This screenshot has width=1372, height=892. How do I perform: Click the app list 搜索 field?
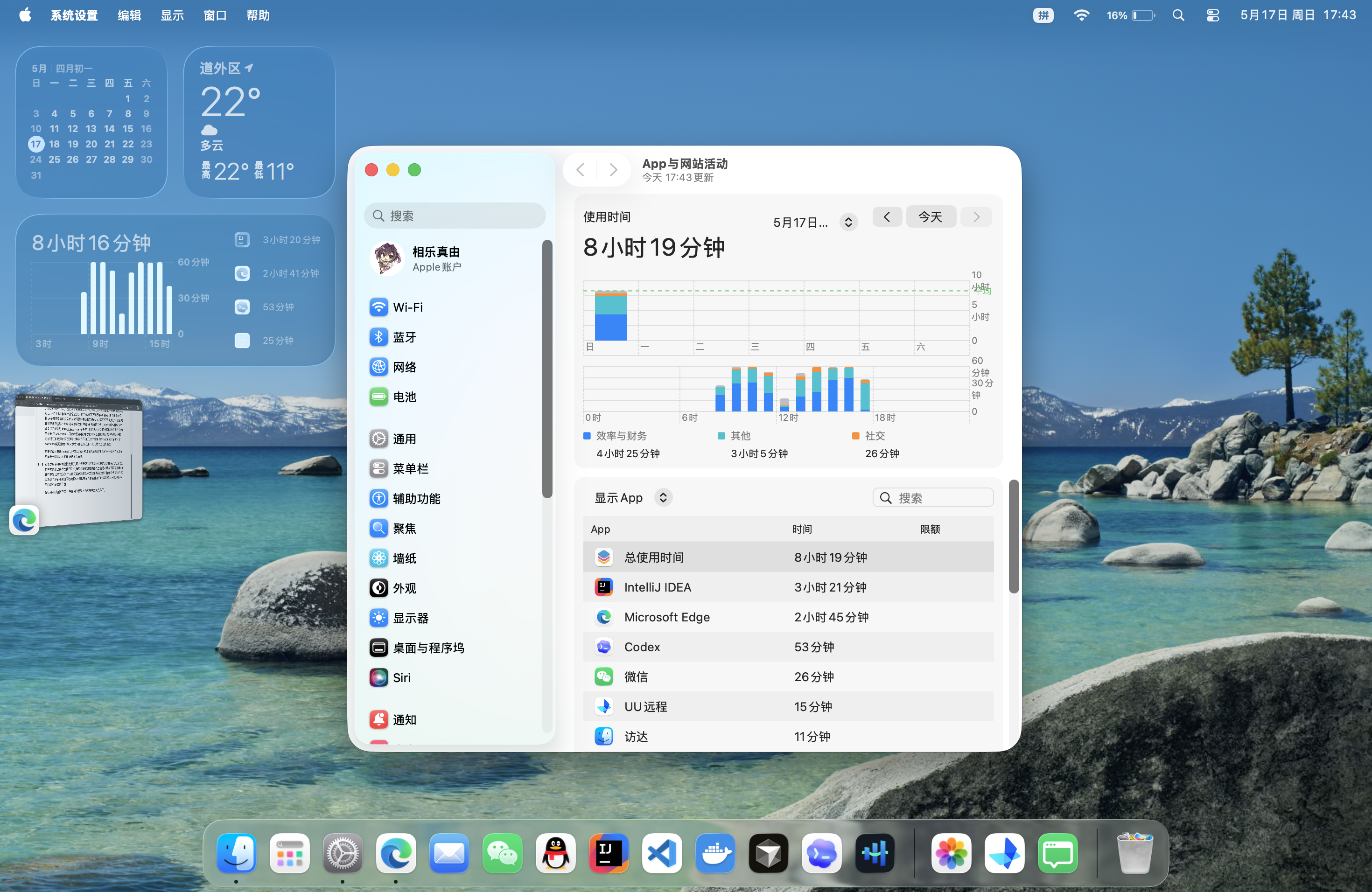click(933, 498)
